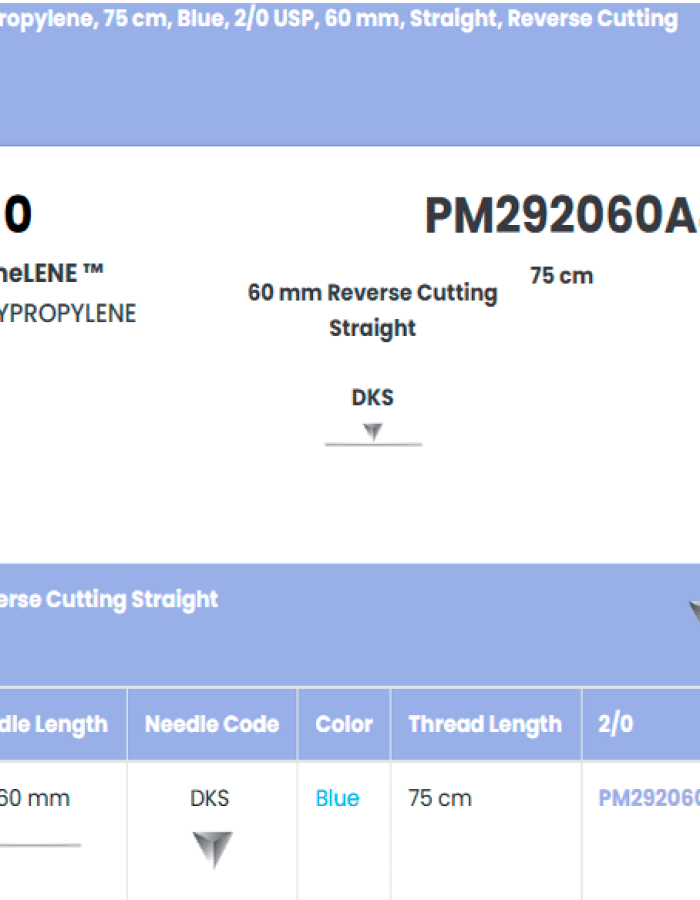Click the Reverse Cutting Straight section header
The height and width of the screenshot is (900, 700).
tap(110, 600)
